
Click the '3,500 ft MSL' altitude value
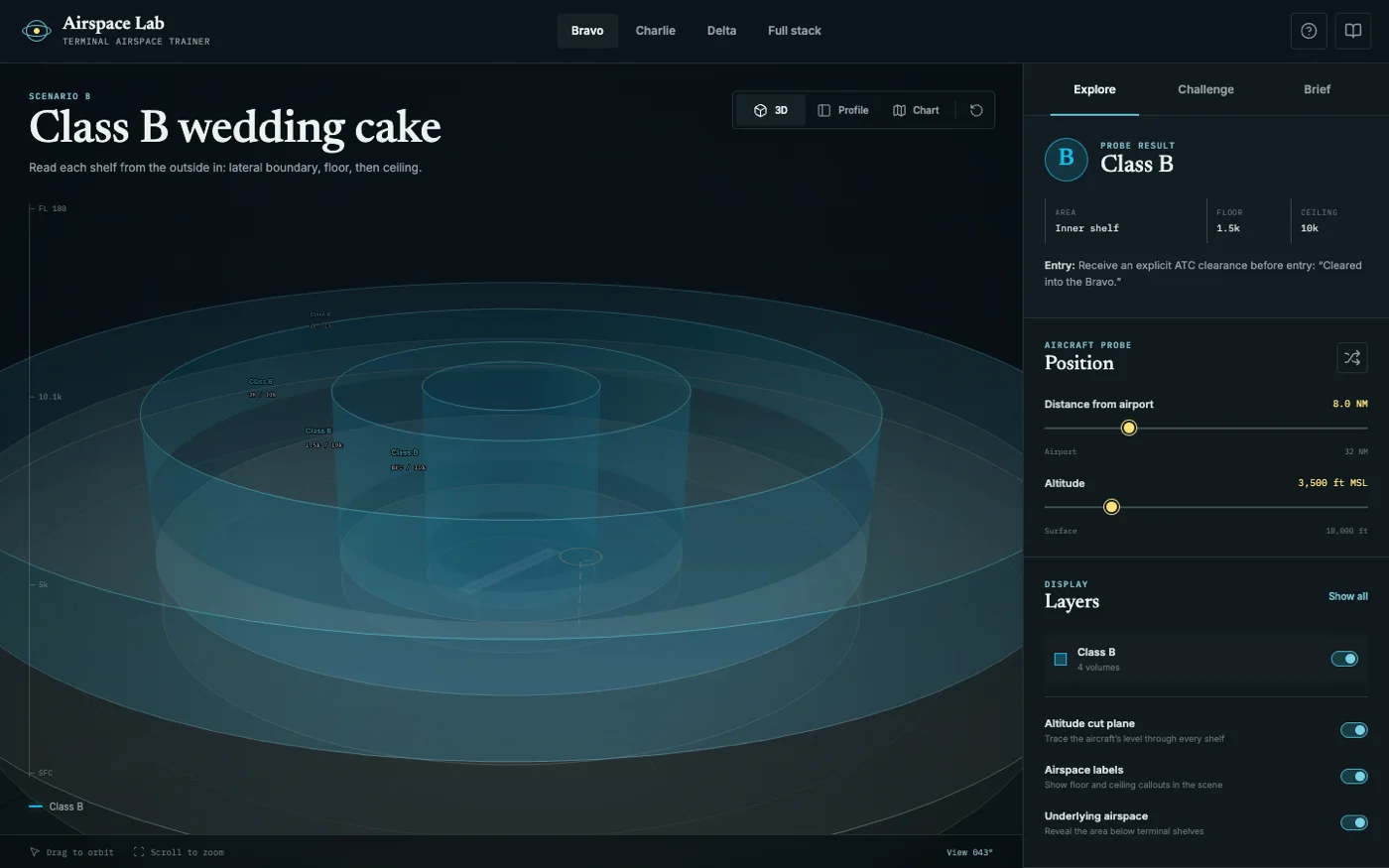click(1332, 483)
